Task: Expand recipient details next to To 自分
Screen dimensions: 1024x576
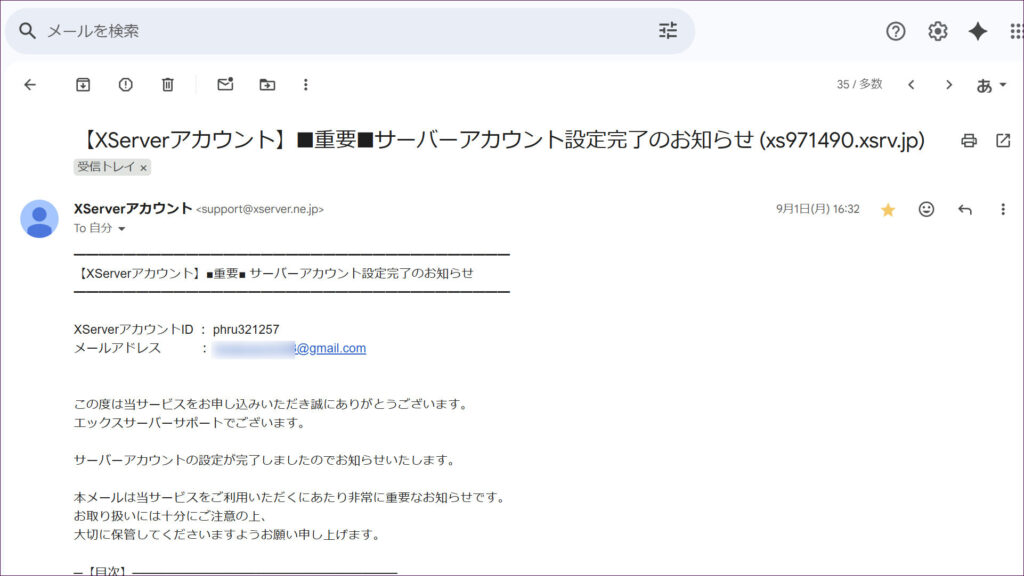Action: click(122, 229)
